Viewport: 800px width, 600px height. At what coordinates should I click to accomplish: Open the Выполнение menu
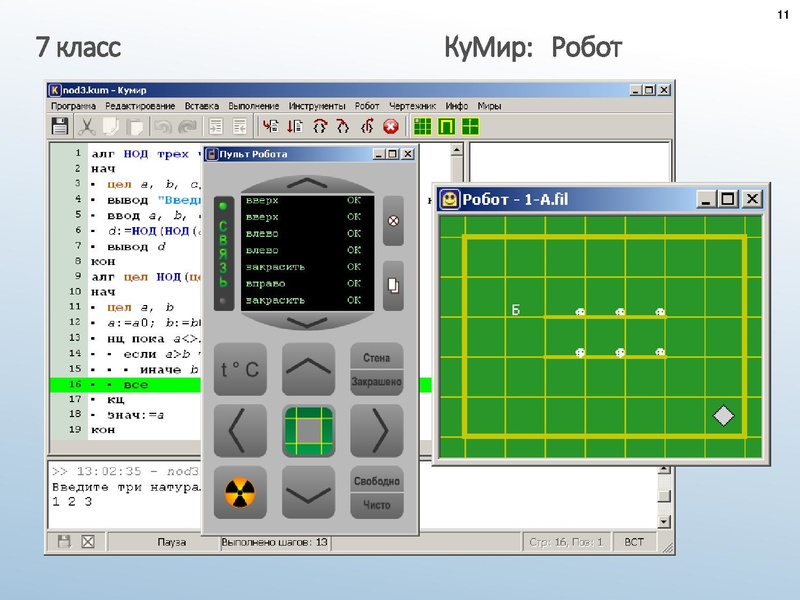coord(254,106)
